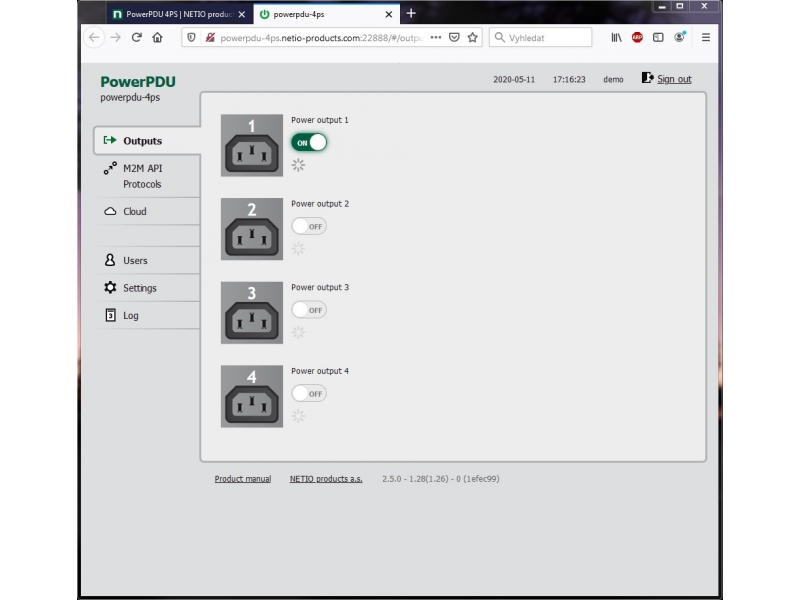The height and width of the screenshot is (600, 800).
Task: Click the restart icon under output 1
Action: click(298, 165)
